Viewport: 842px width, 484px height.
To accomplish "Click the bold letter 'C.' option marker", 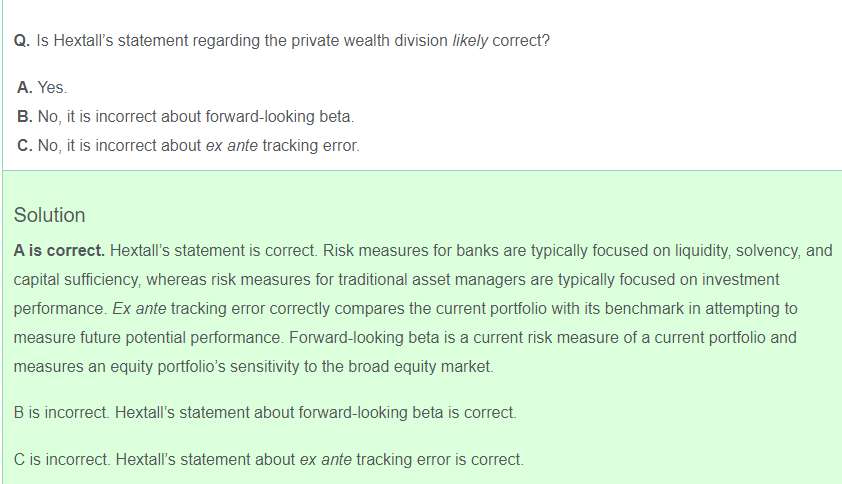I will click(x=25, y=146).
